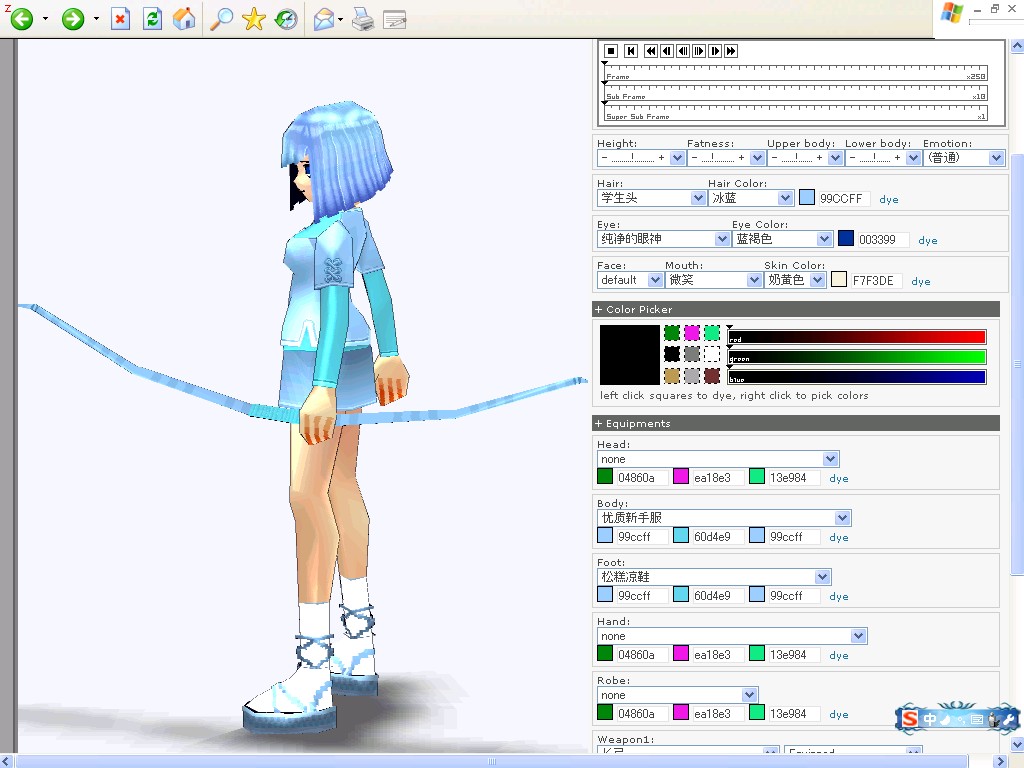Open the Hair style dropdown

point(652,198)
